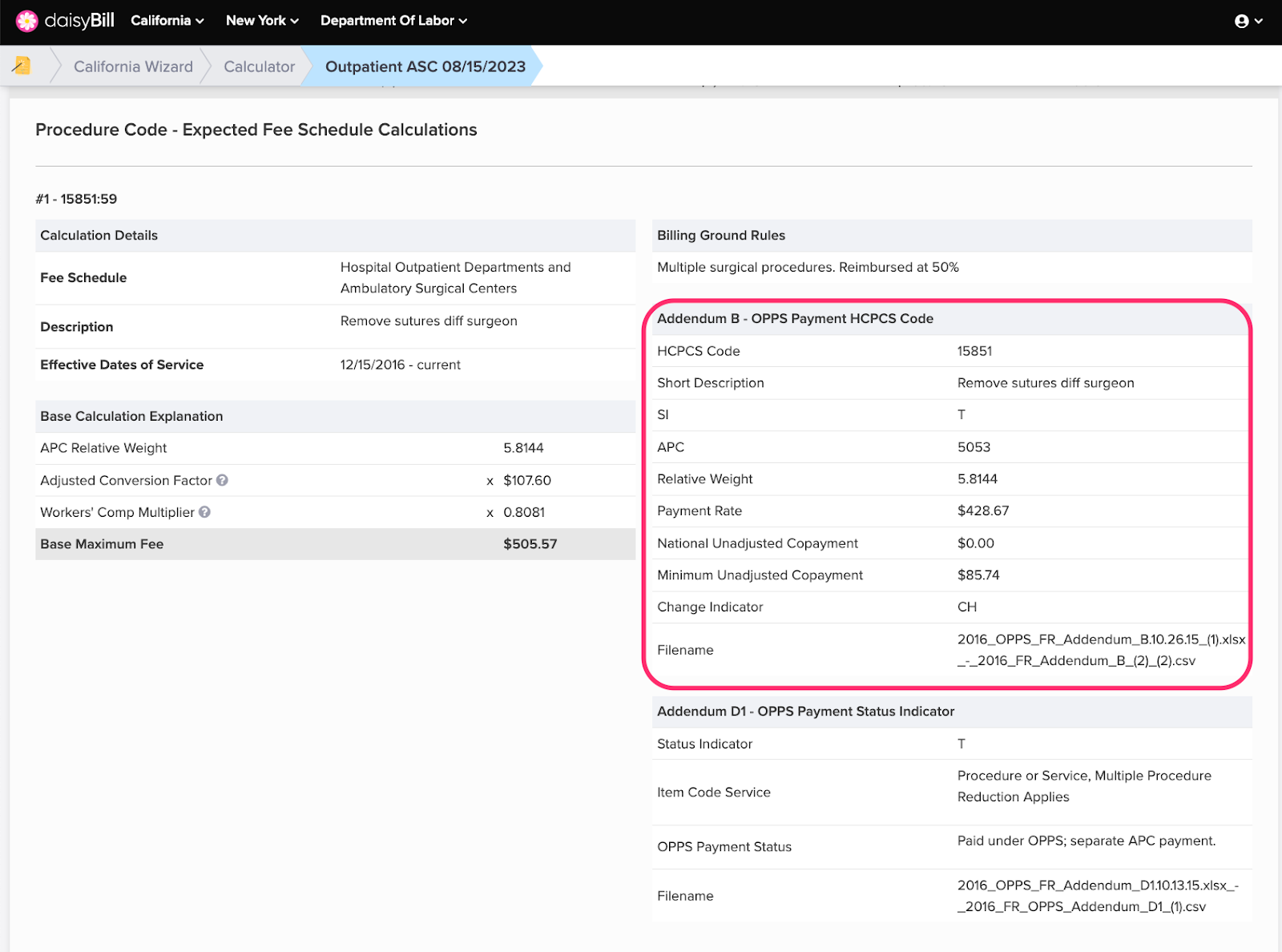Select the procedure heading #1 - 15851:59
This screenshot has width=1282, height=952.
tap(76, 199)
